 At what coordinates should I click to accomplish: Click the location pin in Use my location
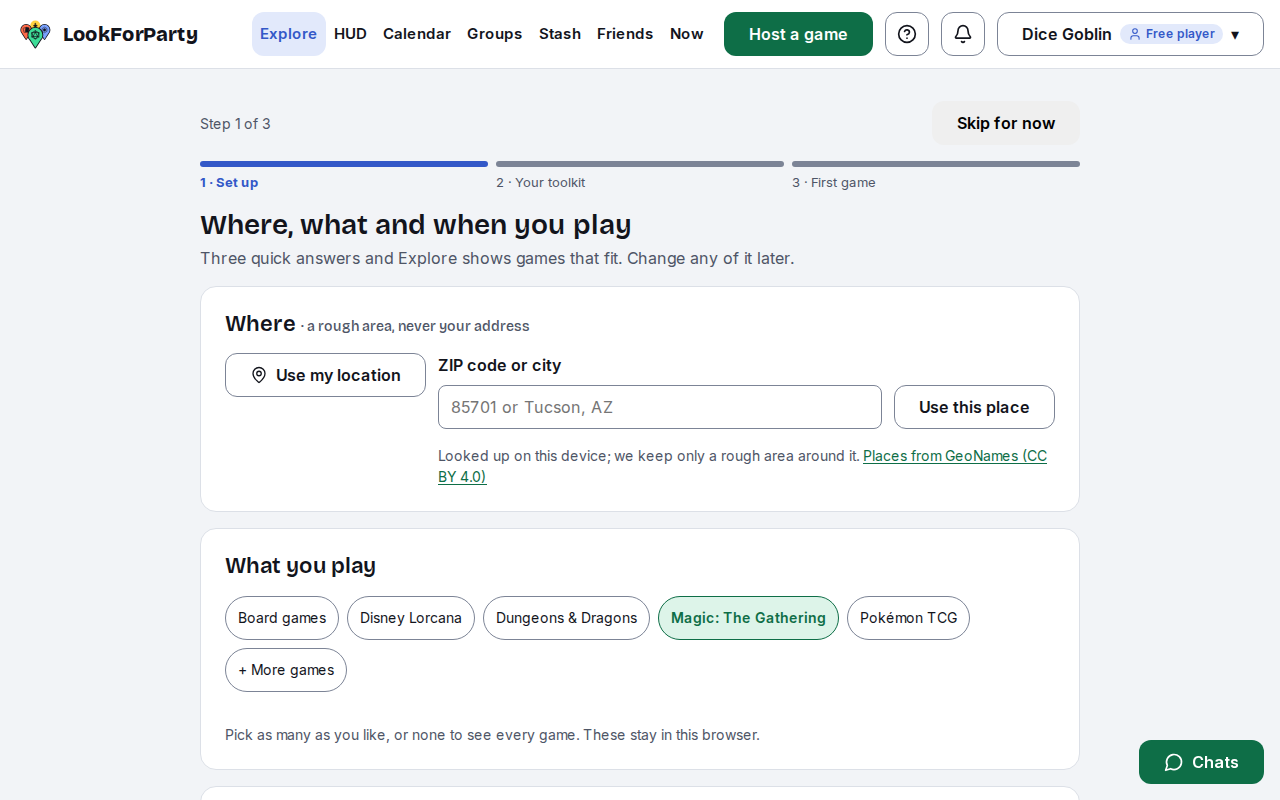259,375
